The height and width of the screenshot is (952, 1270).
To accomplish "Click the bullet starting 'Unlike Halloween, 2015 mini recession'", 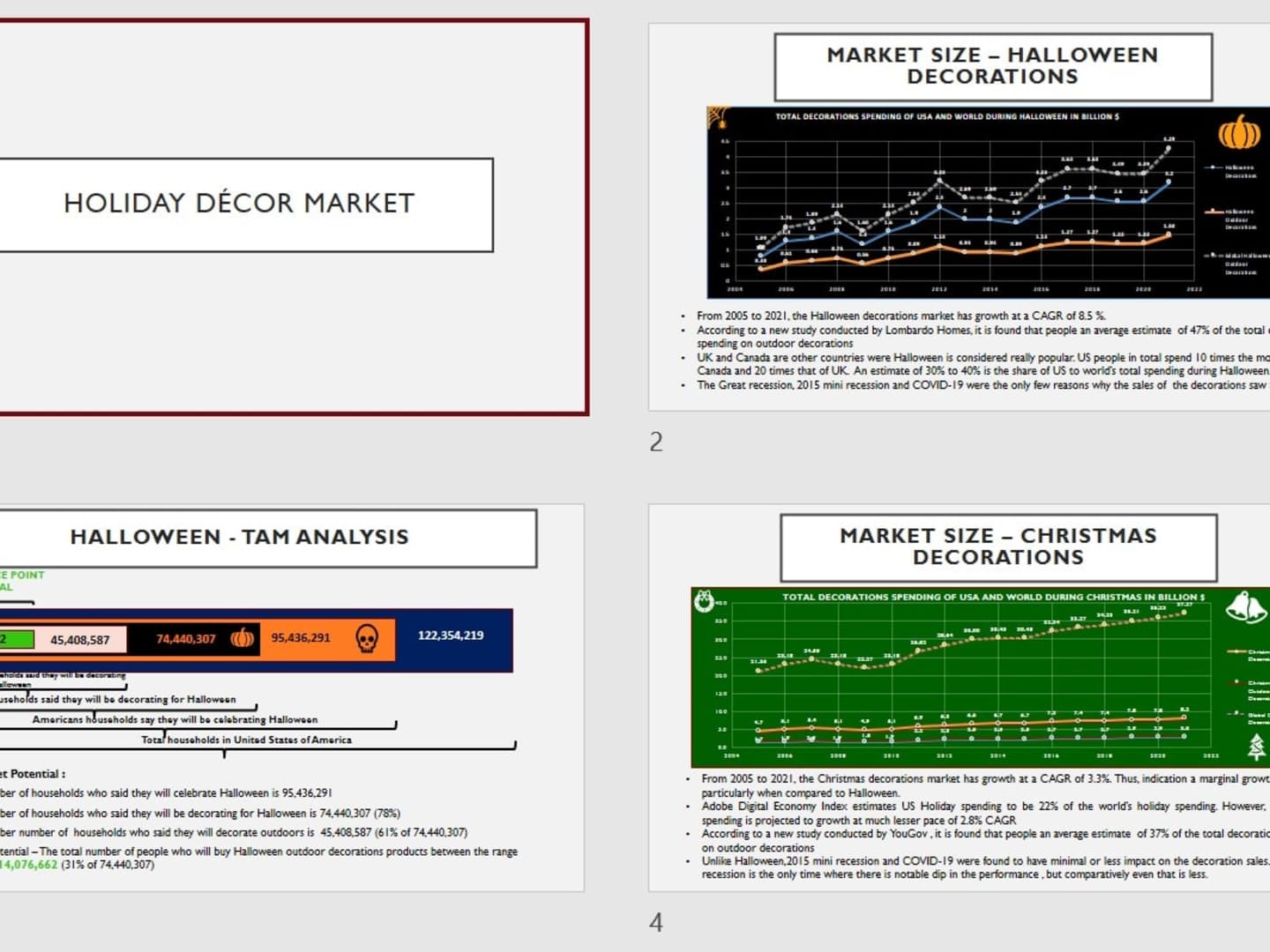I will click(985, 867).
